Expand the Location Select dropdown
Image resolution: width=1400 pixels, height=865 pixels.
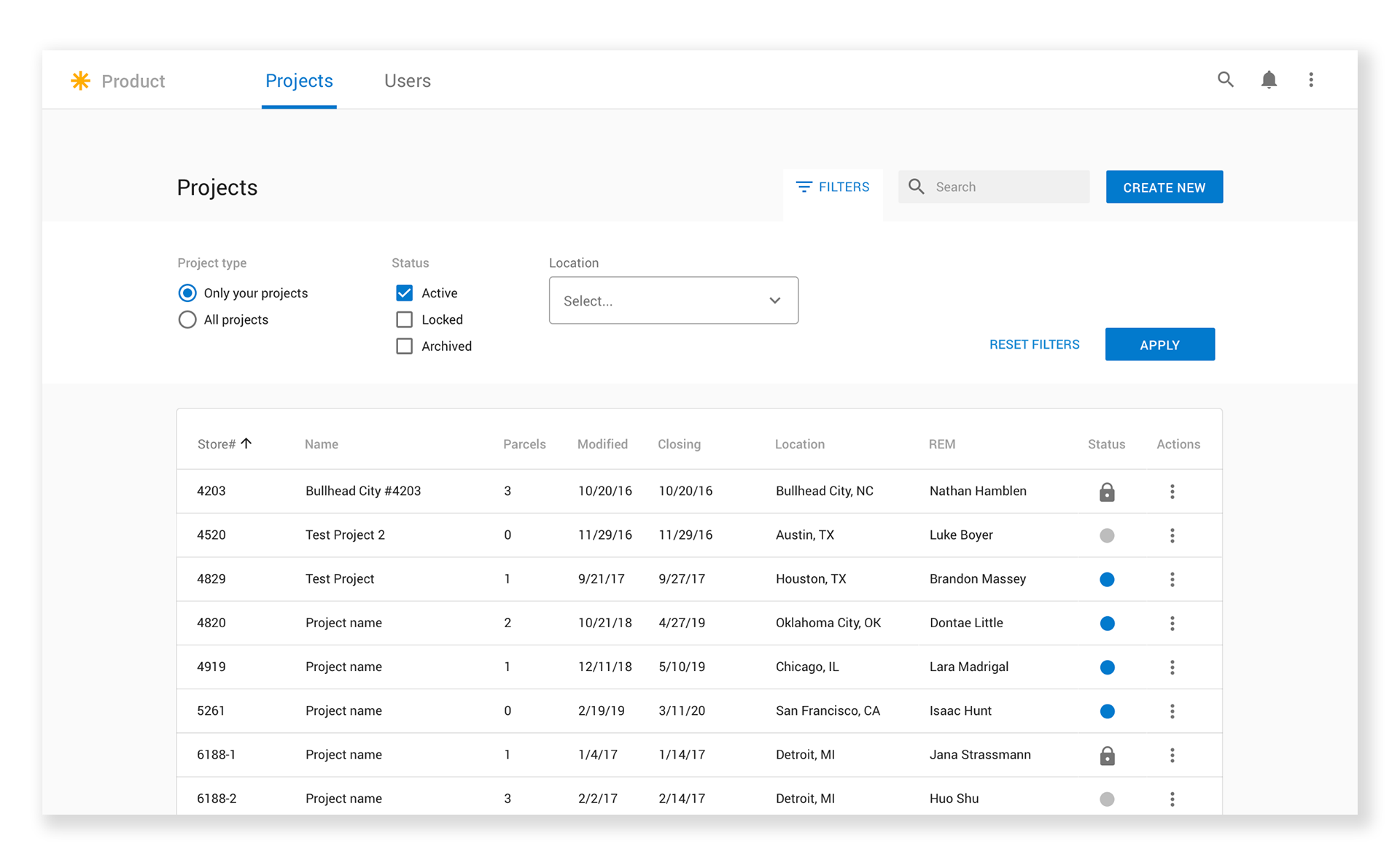(673, 300)
